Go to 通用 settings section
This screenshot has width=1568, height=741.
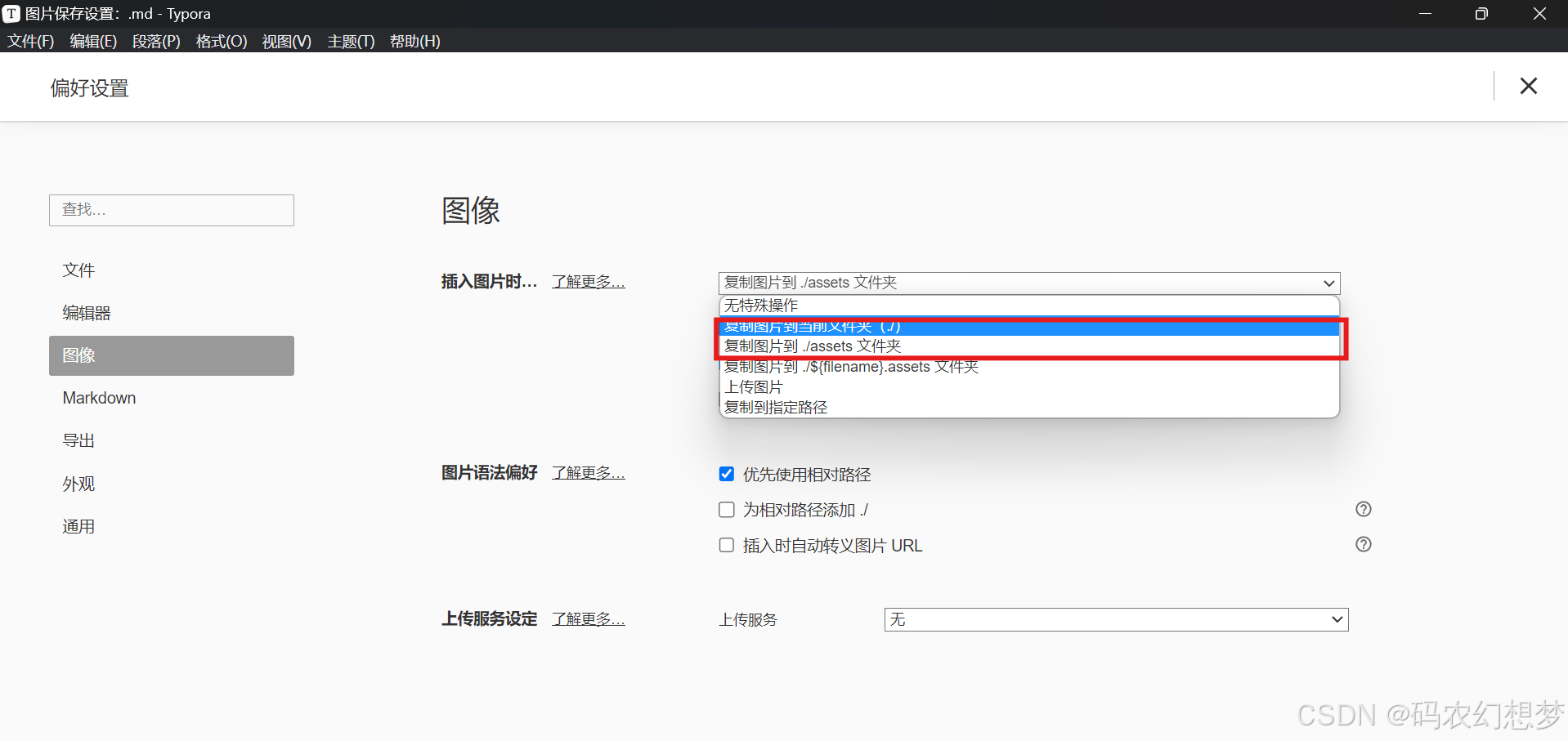[x=172, y=526]
